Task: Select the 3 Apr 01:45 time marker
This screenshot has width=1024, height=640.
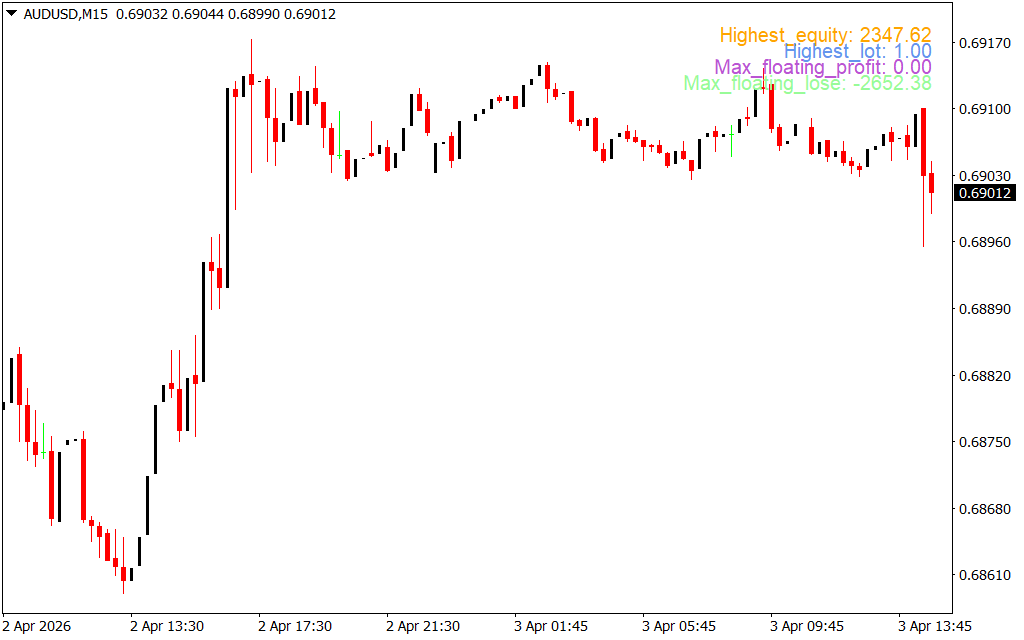Action: click(551, 626)
